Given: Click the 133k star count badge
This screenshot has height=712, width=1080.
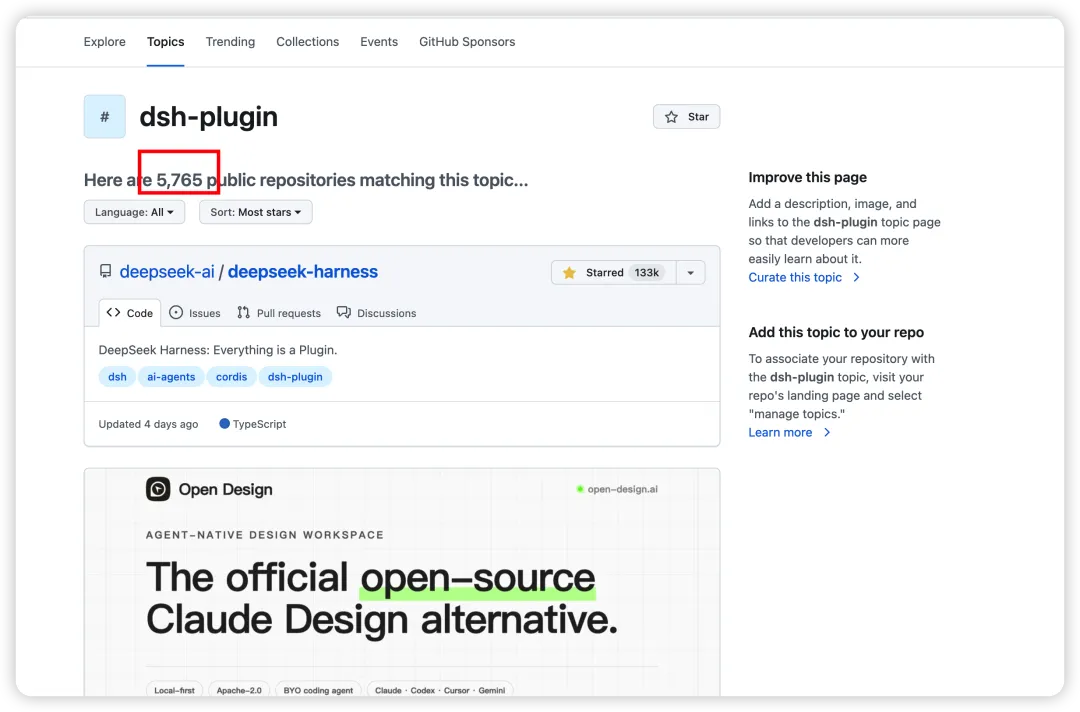Looking at the screenshot, I should click(x=646, y=273).
